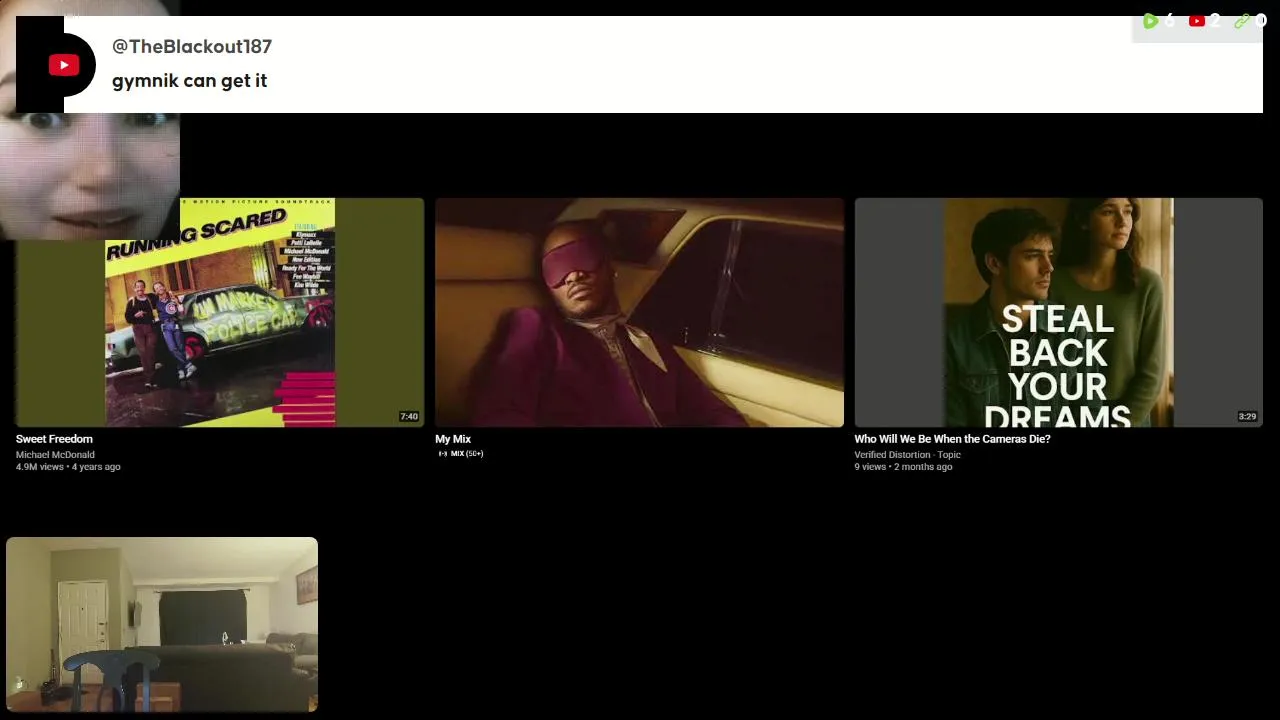Viewport: 1280px width, 720px height.
Task: Click the @TheBlackout187 username
Action: coord(192,46)
